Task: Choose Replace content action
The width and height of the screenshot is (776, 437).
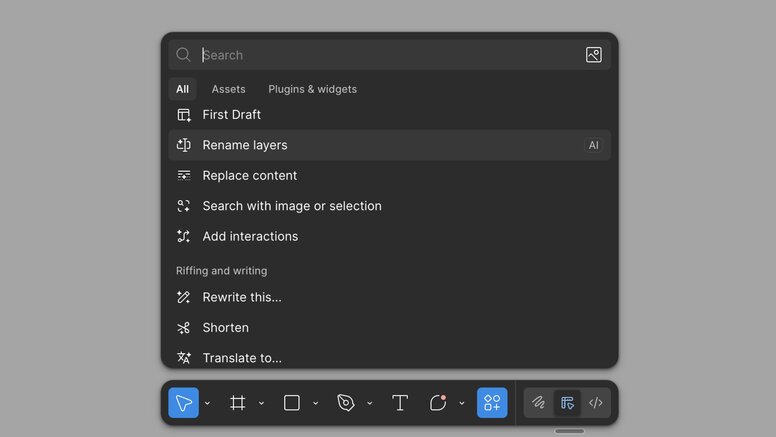Action: tap(389, 176)
